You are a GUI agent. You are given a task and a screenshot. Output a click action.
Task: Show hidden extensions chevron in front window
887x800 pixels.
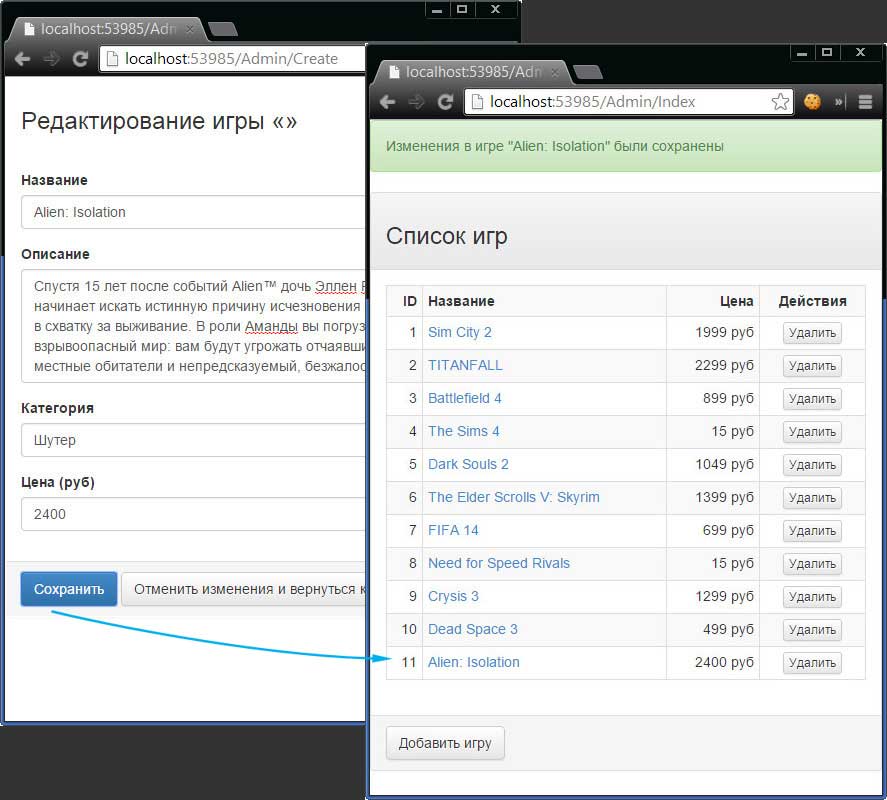click(839, 102)
